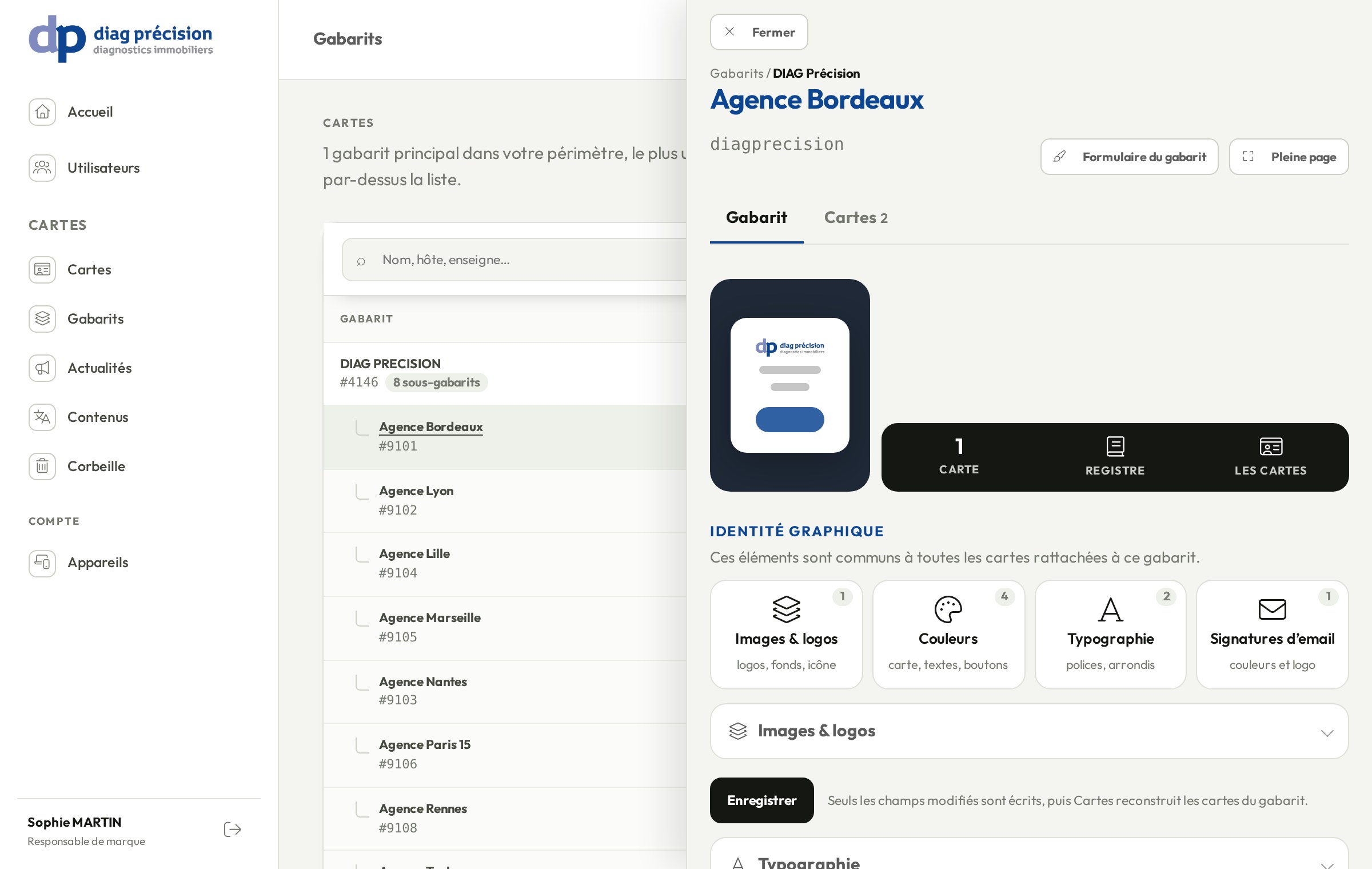The image size is (1372, 869).
Task: Open the Registre book icon
Action: (x=1115, y=447)
